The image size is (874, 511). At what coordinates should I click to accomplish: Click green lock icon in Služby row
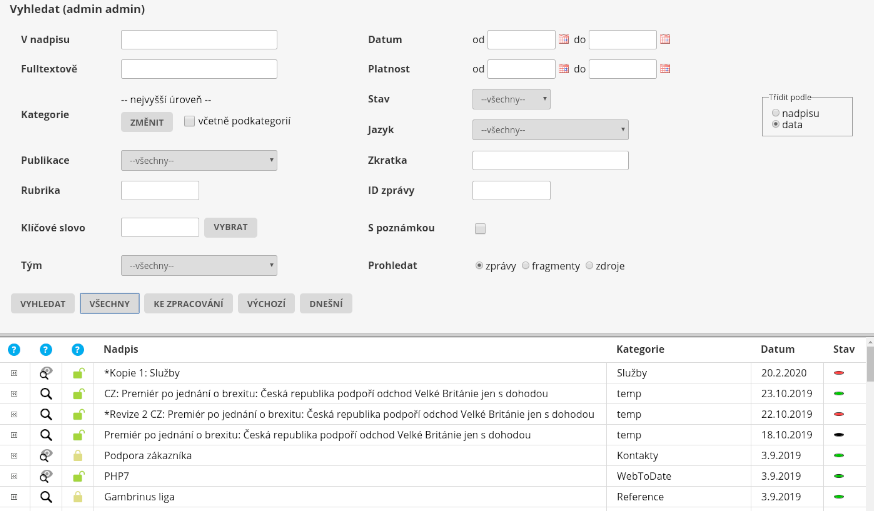[x=78, y=373]
